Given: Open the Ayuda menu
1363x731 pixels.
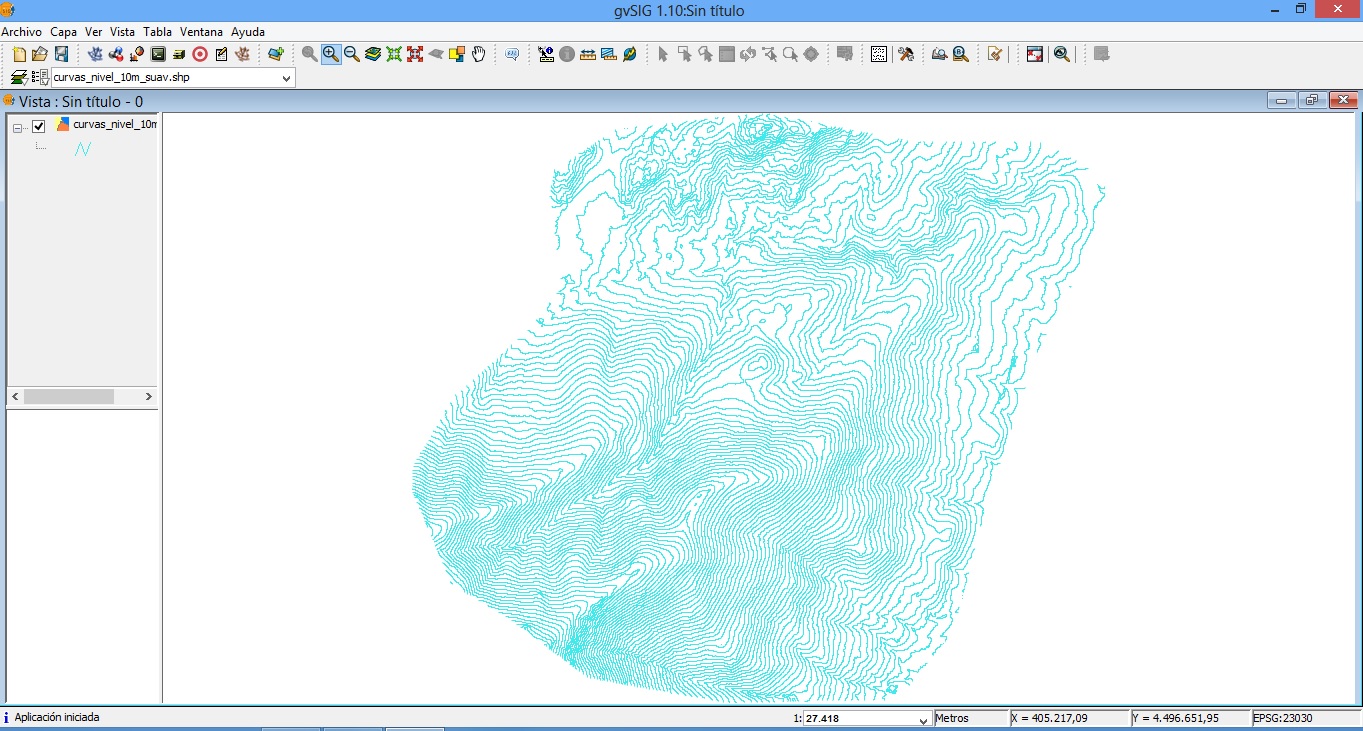Looking at the screenshot, I should tap(248, 32).
